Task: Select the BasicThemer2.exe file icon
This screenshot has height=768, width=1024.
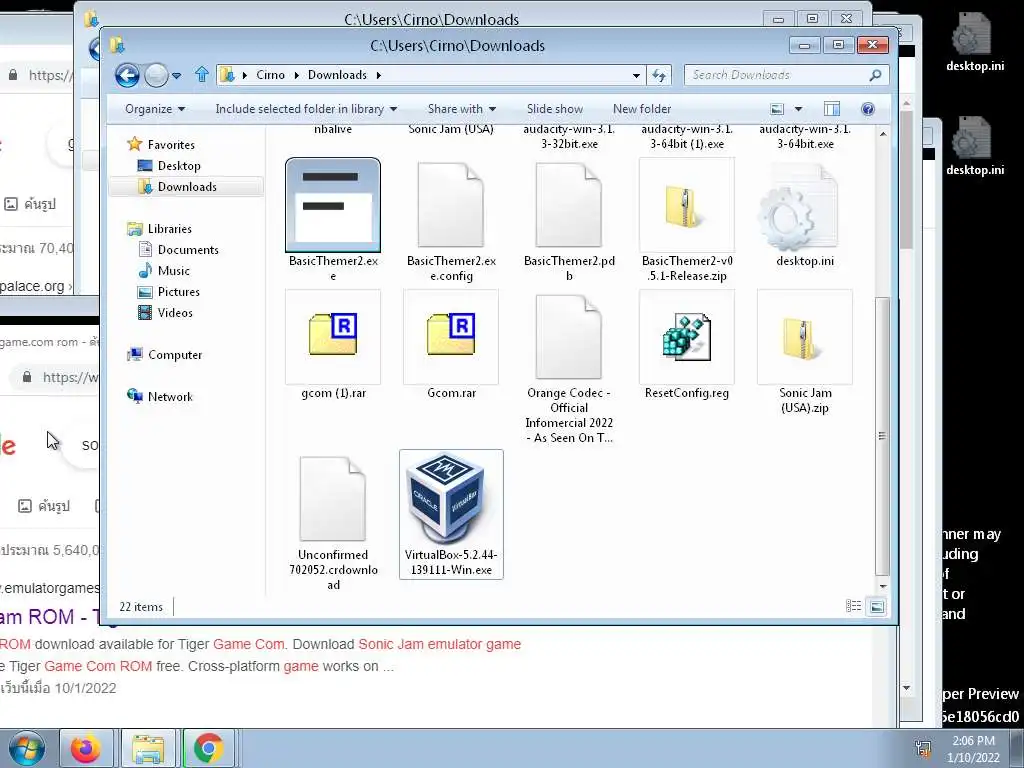Action: pos(333,205)
